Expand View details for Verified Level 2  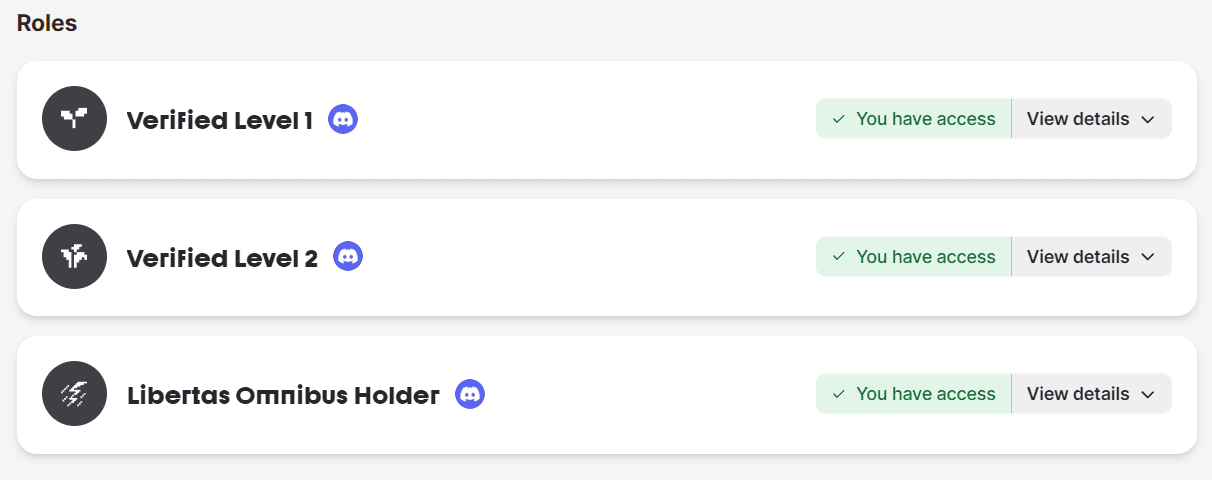pos(1091,257)
